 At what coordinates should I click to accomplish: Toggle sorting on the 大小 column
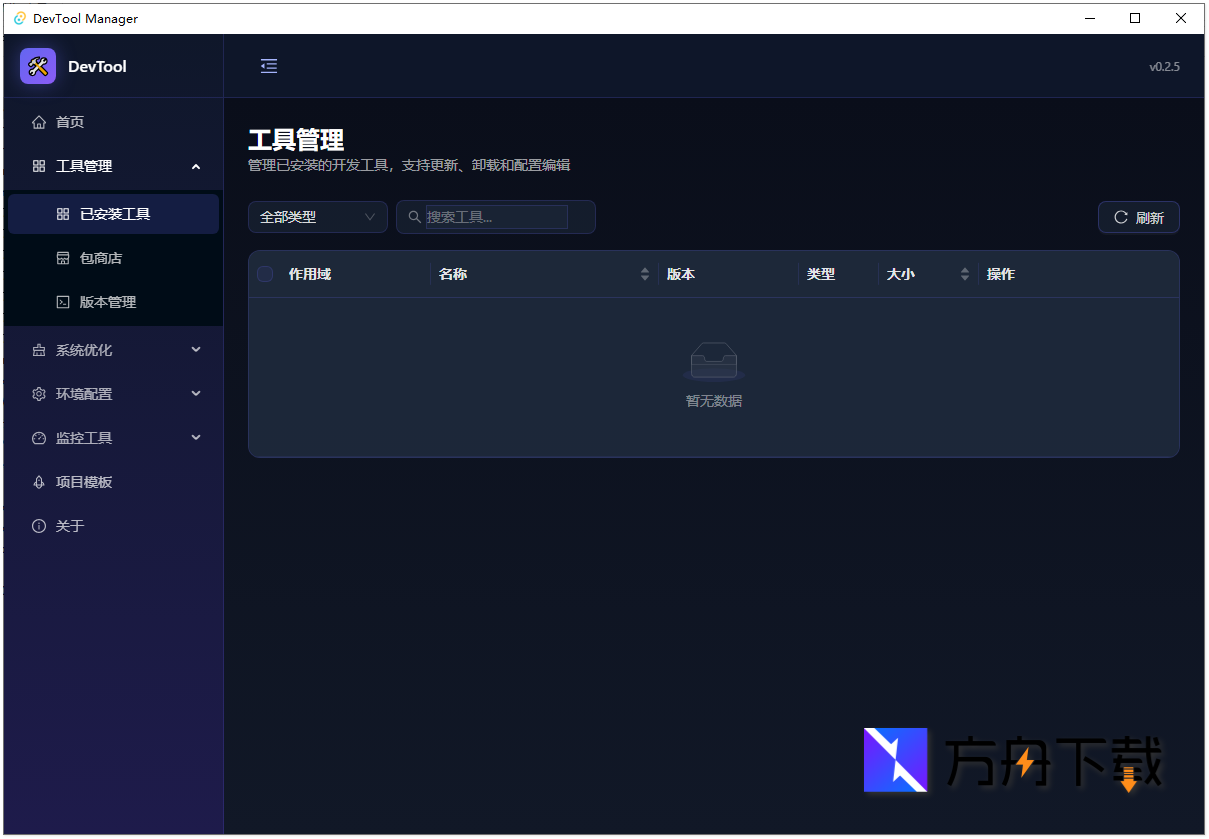coord(964,273)
